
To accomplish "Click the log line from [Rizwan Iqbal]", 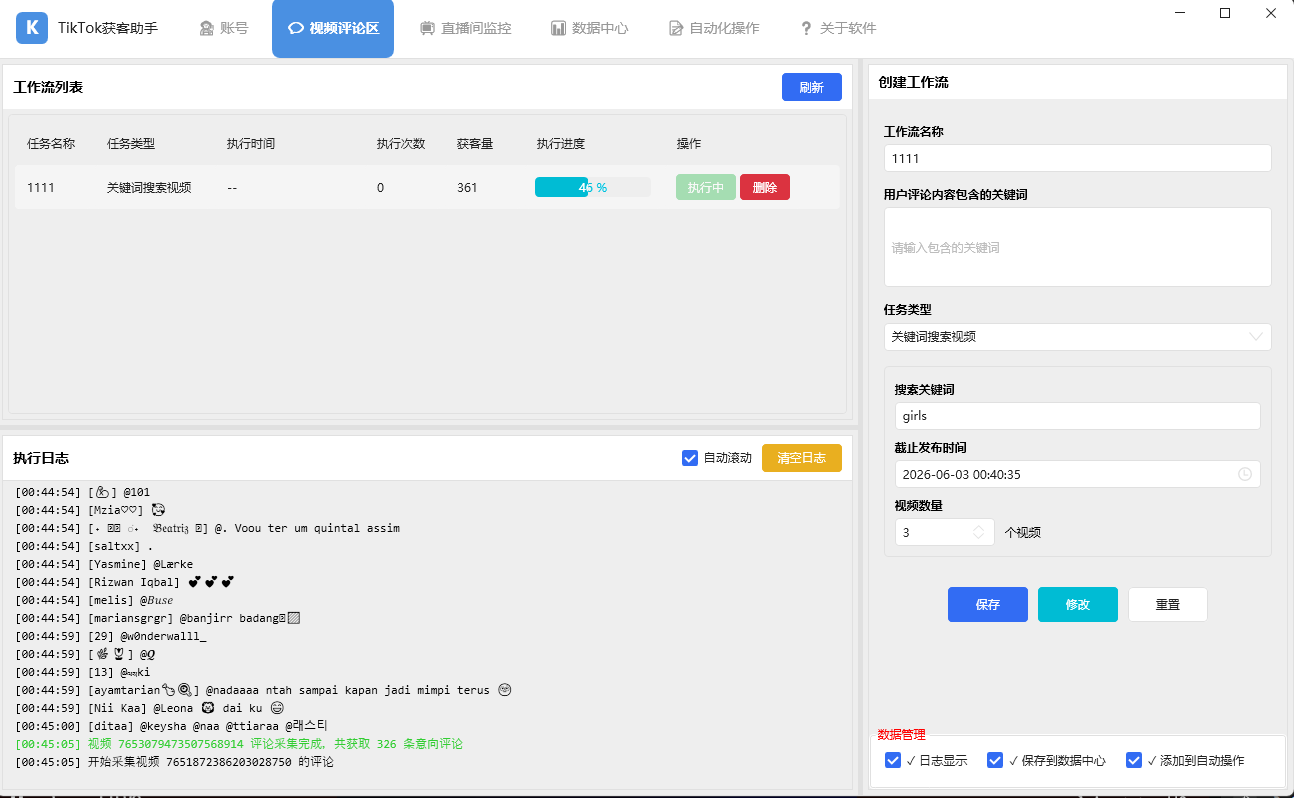I will (x=125, y=582).
